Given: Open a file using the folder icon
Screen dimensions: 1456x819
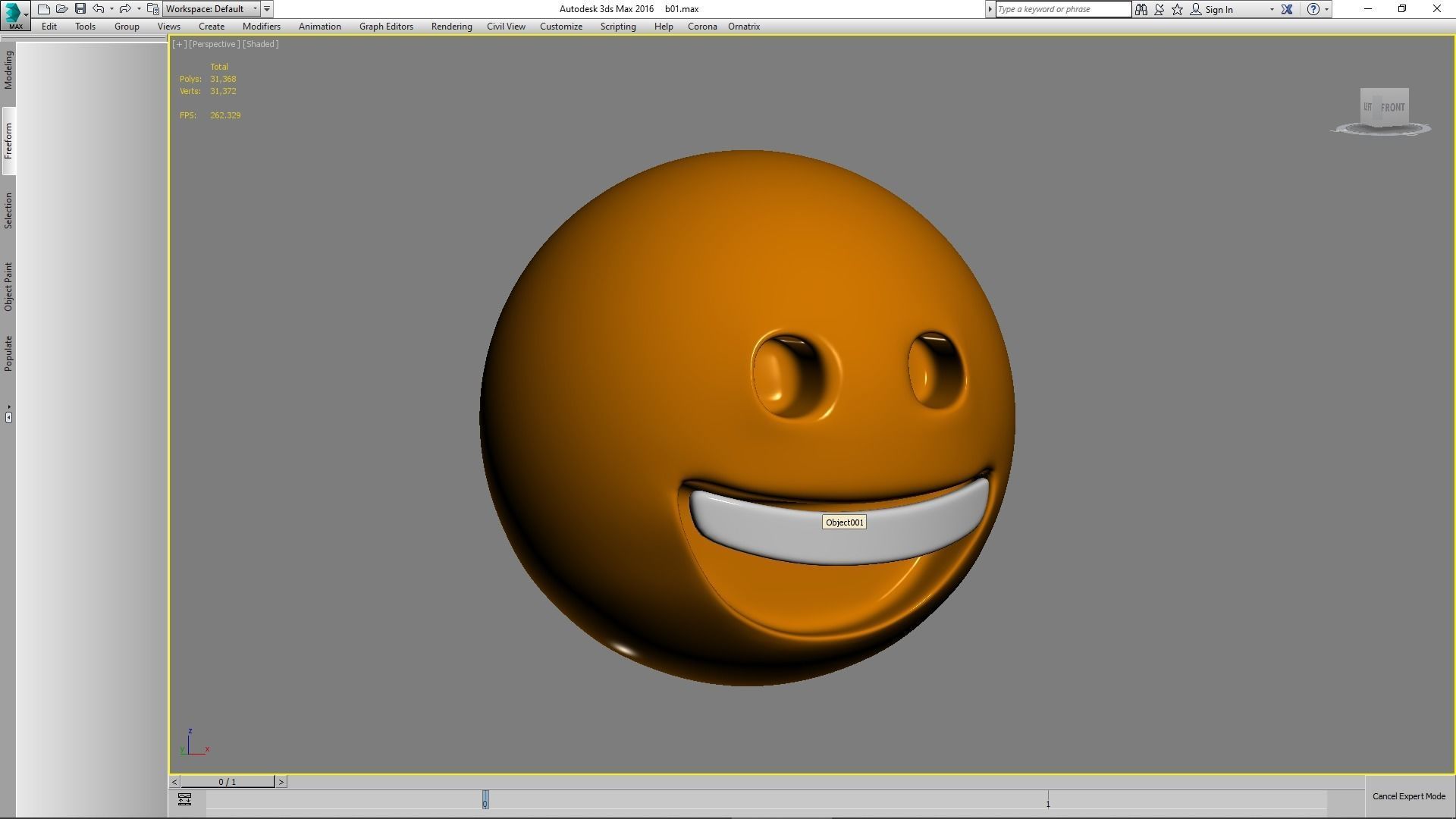Looking at the screenshot, I should [62, 9].
